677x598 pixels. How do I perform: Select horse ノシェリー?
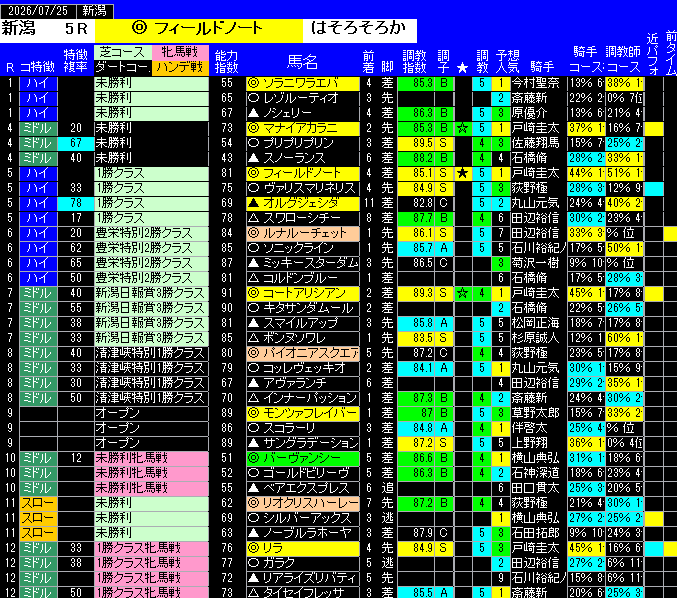[303, 113]
